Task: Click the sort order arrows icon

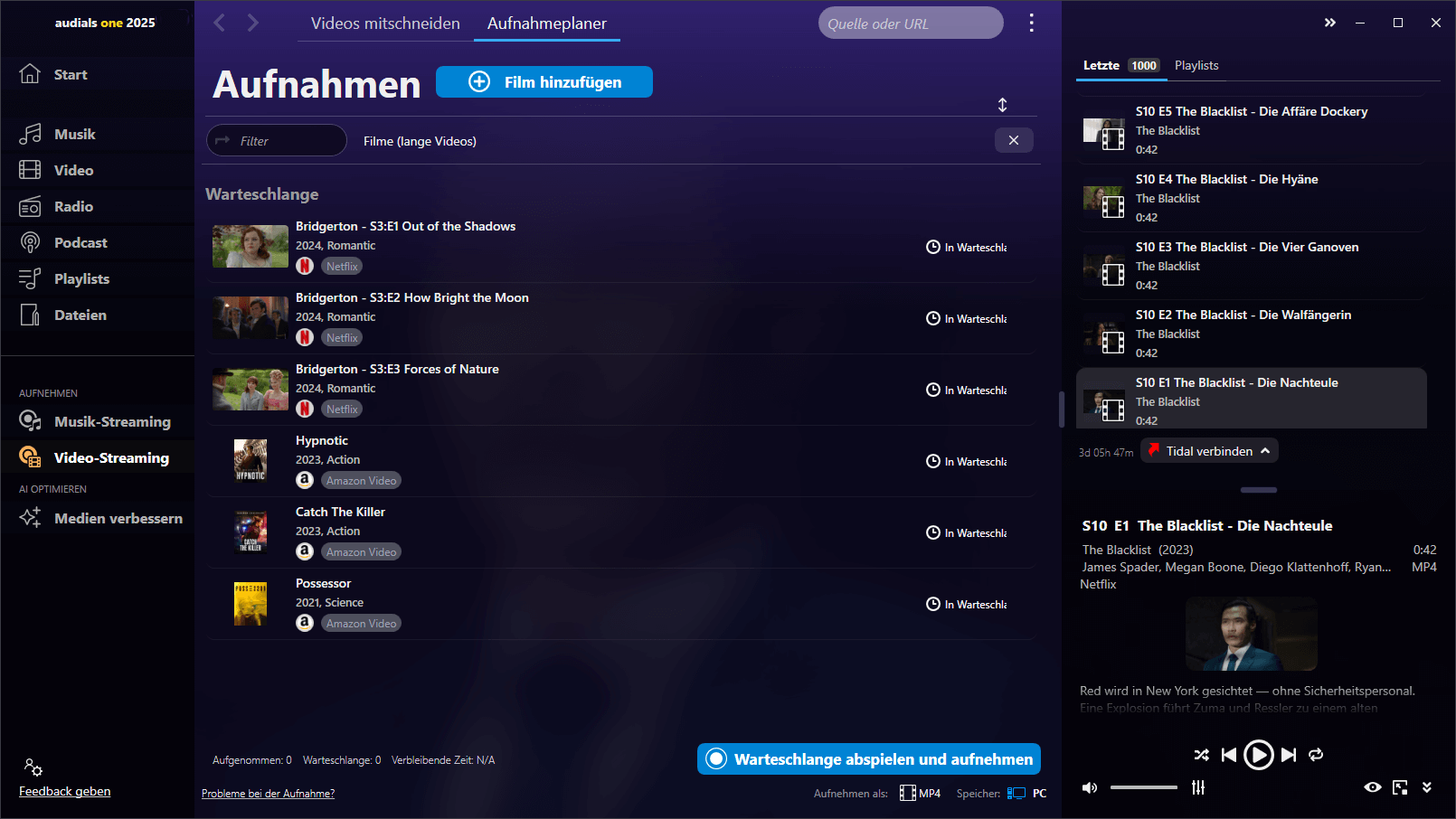Action: (1002, 105)
